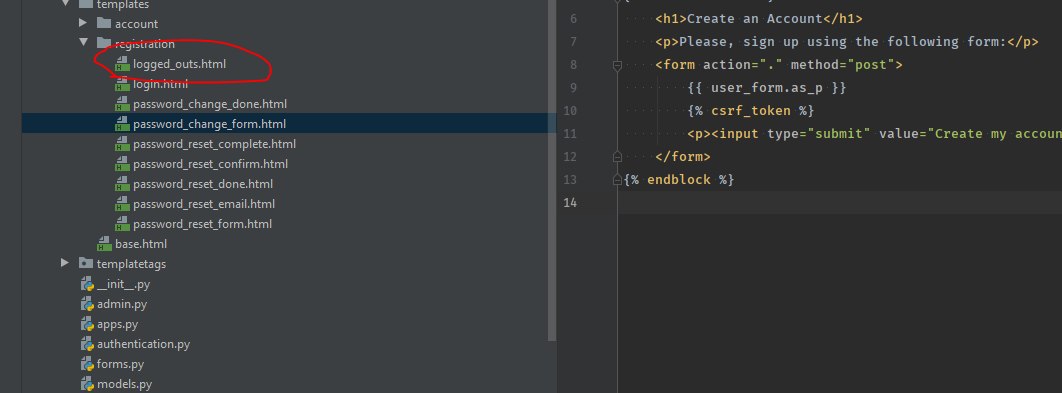The height and width of the screenshot is (393, 1062).
Task: Expand the templatetags folder arrow
Action: [x=65, y=263]
